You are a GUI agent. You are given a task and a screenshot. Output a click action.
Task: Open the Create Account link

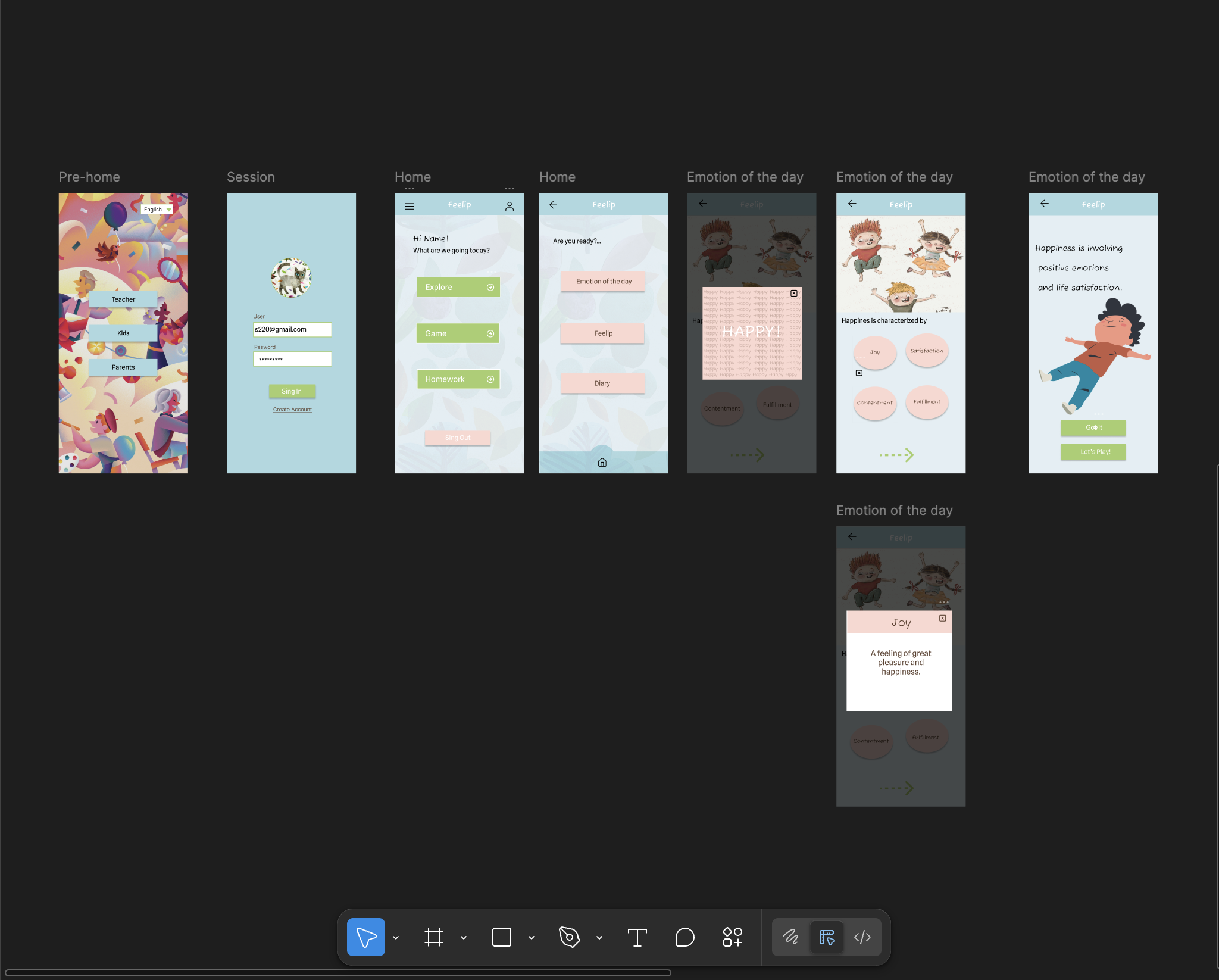point(292,410)
